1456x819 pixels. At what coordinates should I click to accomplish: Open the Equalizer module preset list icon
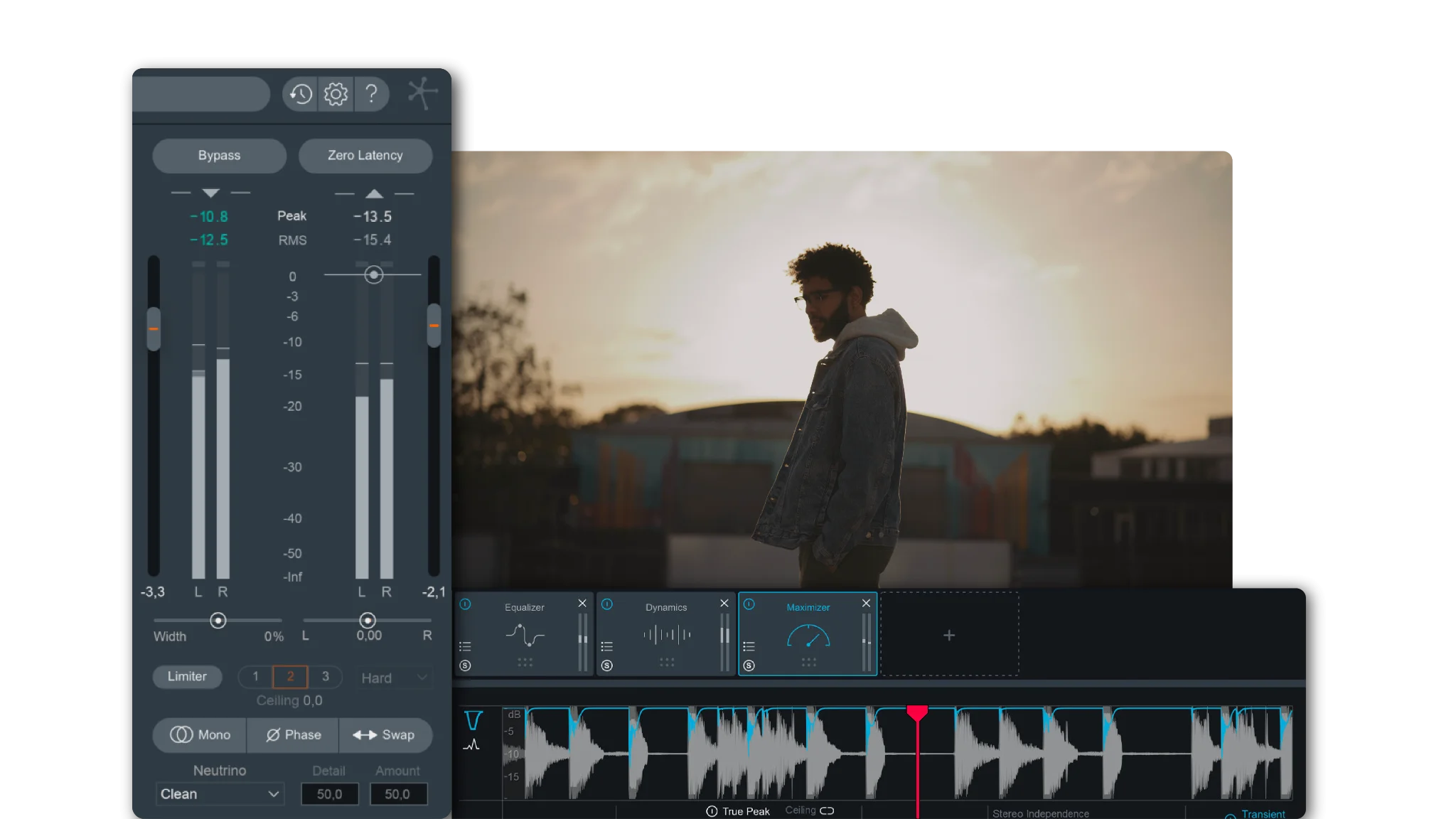[x=465, y=646]
